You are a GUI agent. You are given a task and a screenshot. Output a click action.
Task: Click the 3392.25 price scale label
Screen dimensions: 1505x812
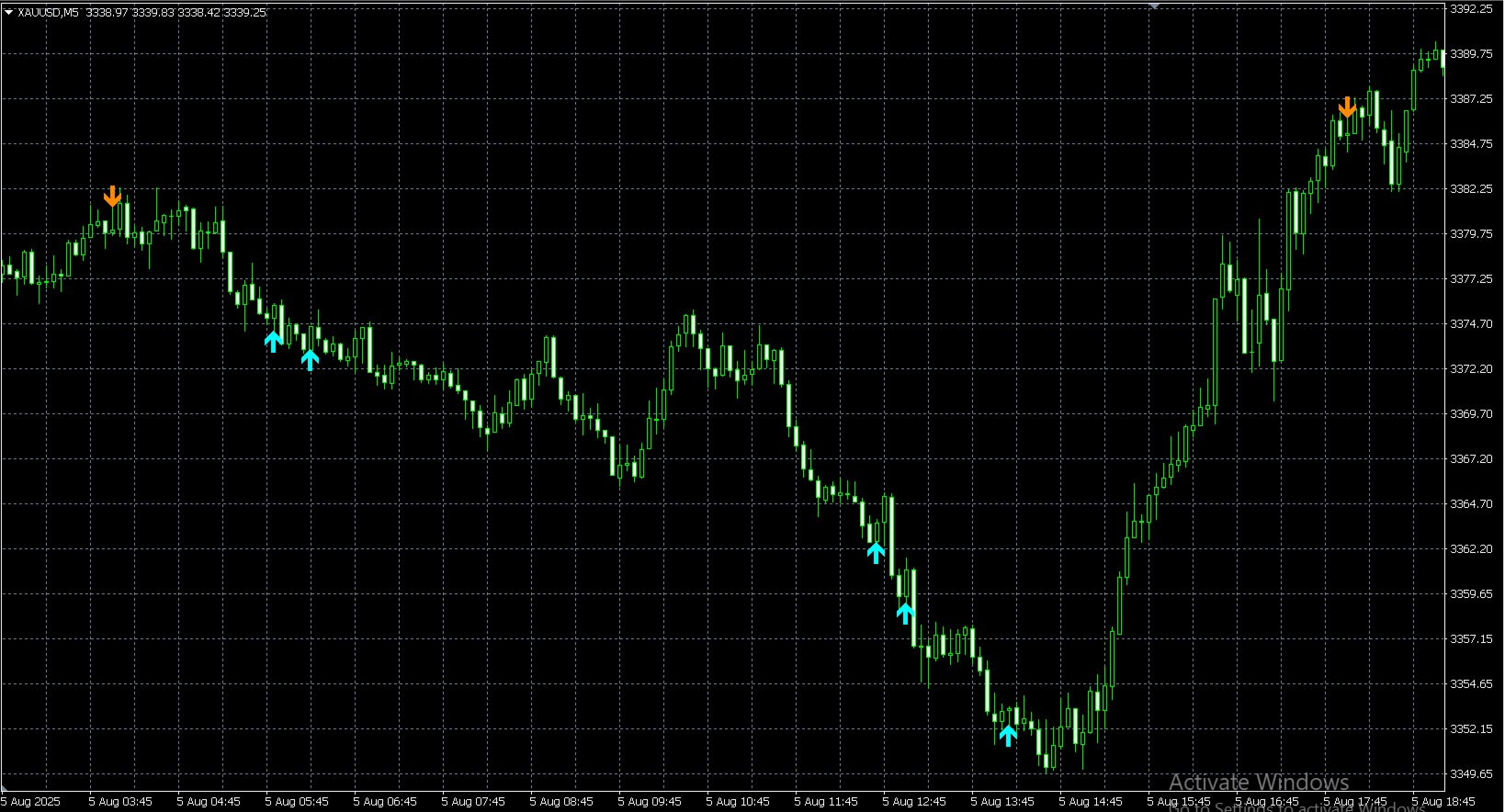pos(1471,9)
